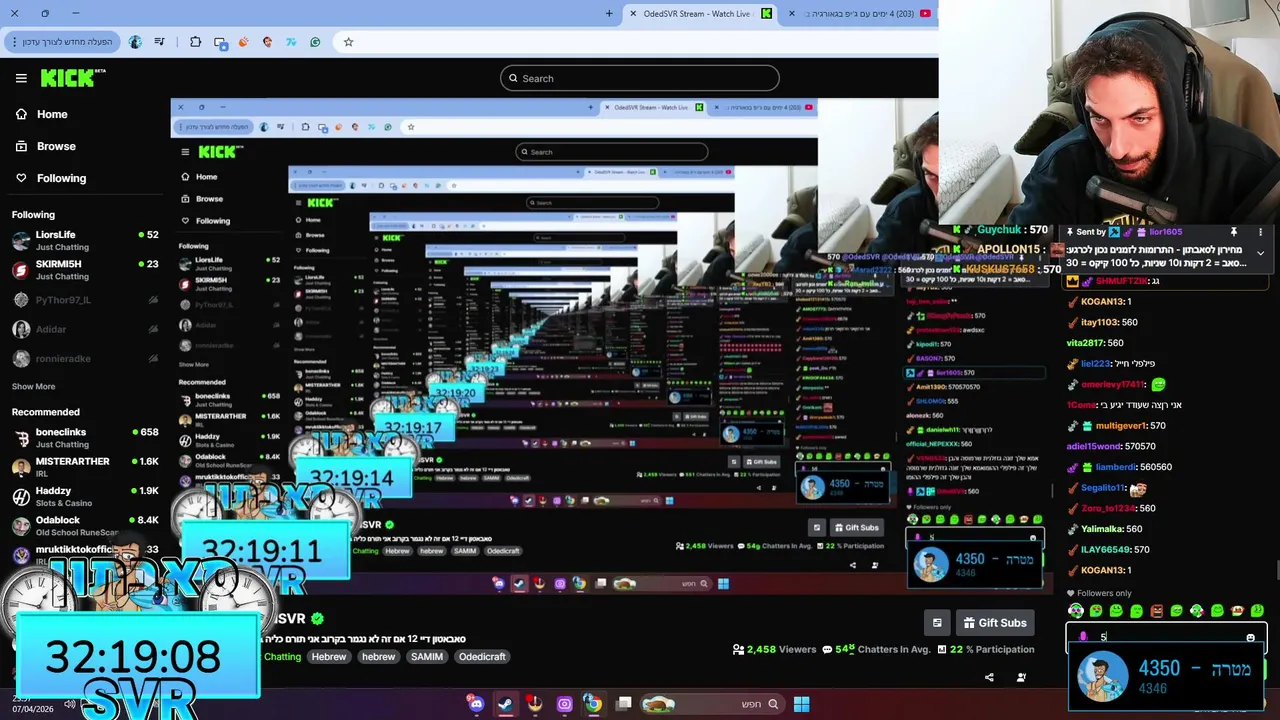Click chat message input field

(x=1166, y=637)
